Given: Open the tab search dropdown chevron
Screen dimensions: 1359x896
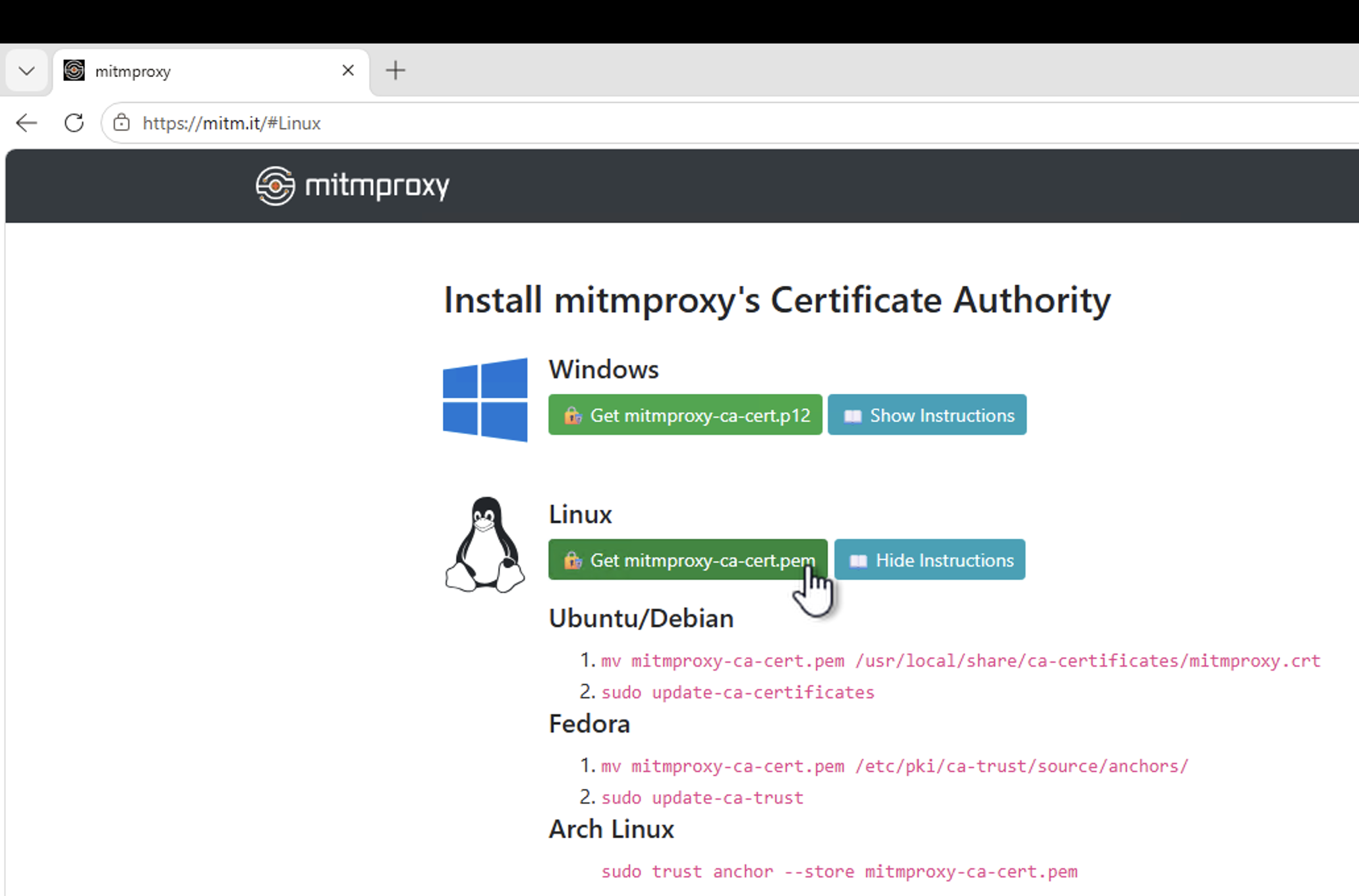Looking at the screenshot, I should tap(26, 70).
